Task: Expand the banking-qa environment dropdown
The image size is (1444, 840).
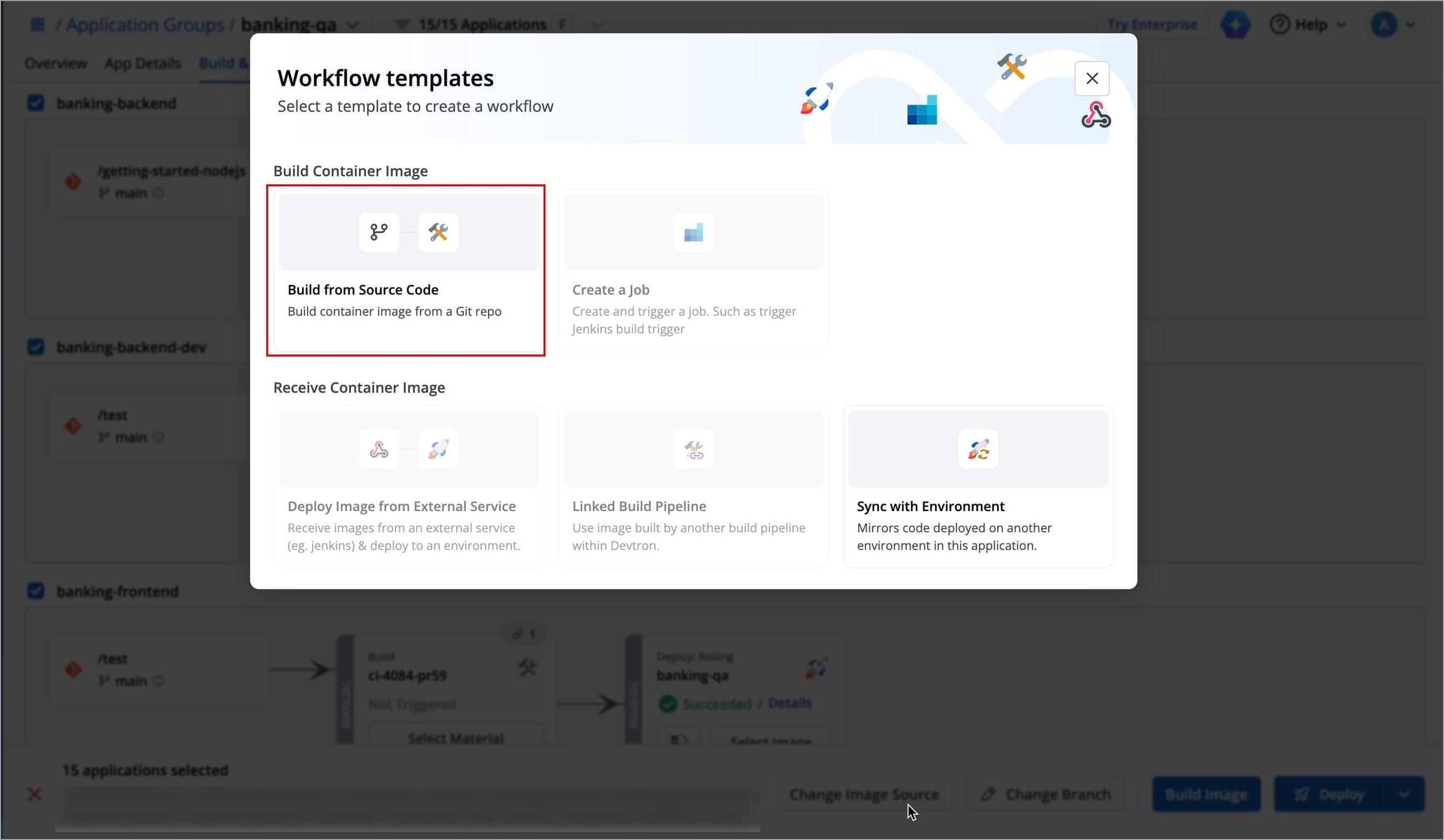Action: pyautogui.click(x=353, y=25)
